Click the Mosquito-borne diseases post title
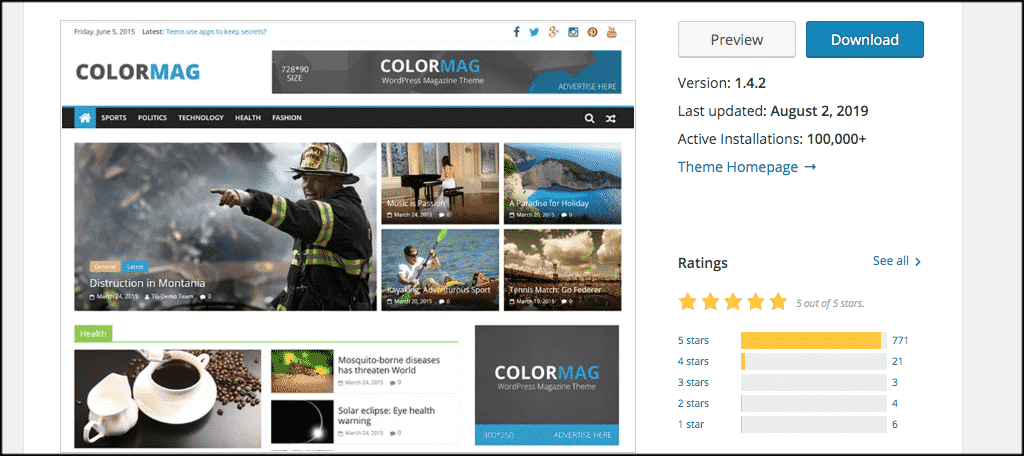 [389, 365]
